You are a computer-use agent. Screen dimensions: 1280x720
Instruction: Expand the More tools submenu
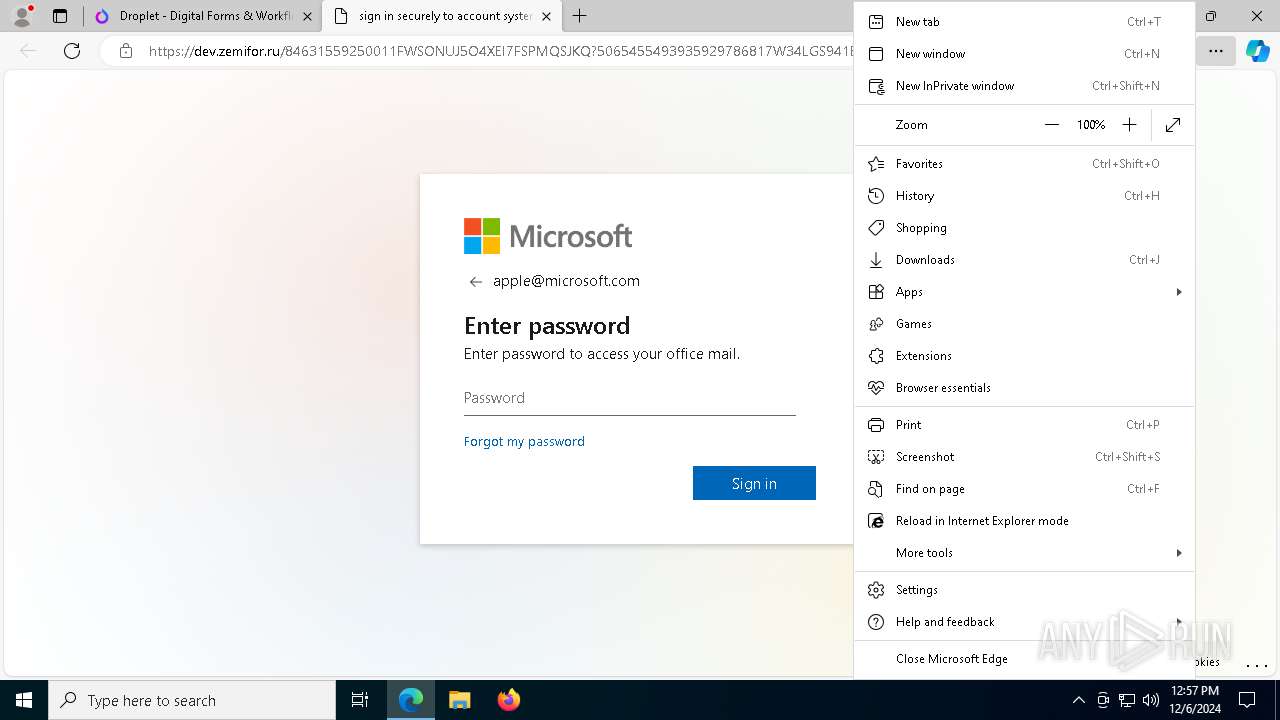(1024, 553)
